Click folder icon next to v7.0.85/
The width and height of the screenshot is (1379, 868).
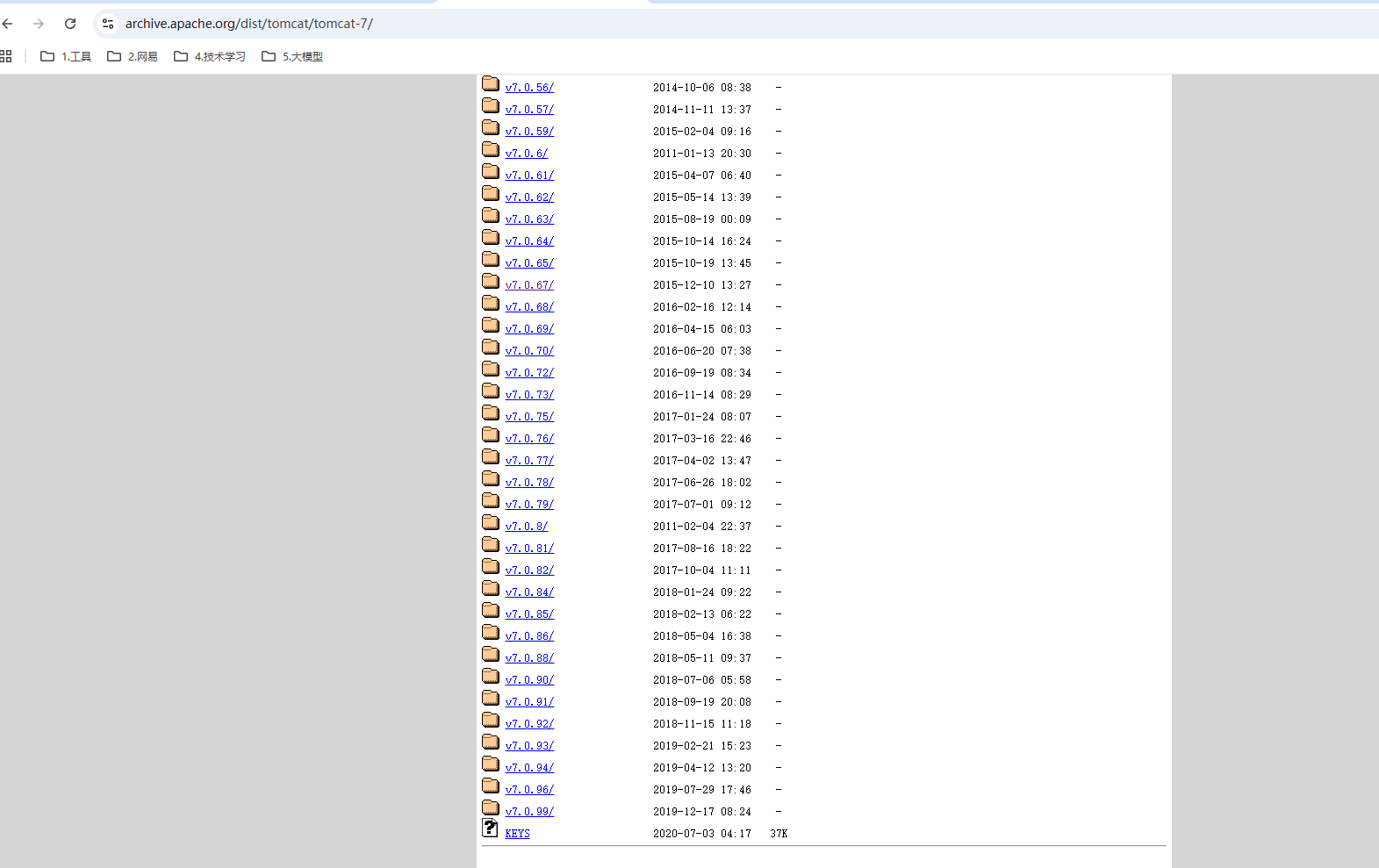pyautogui.click(x=491, y=611)
